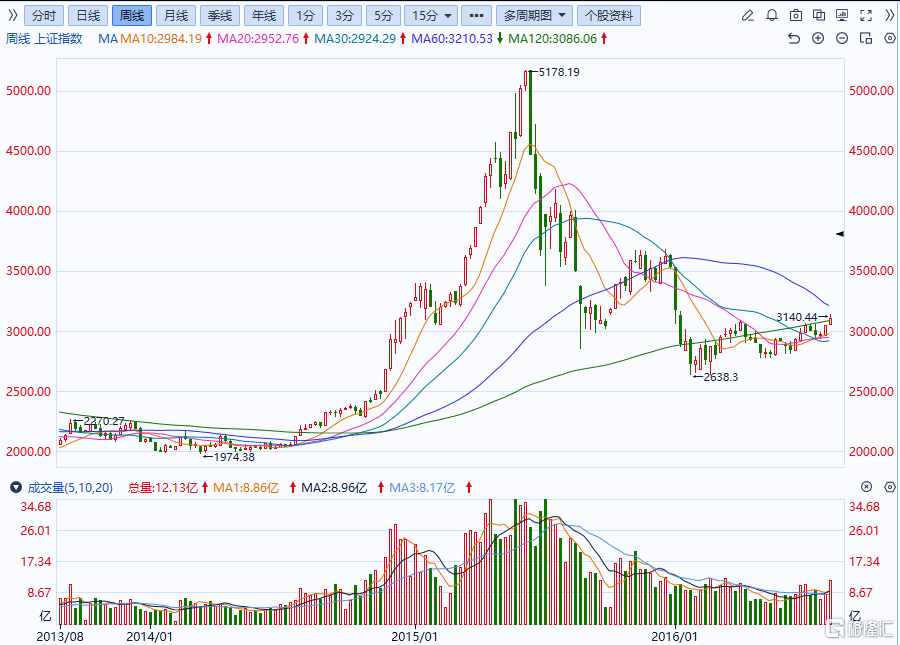This screenshot has width=900, height=645.
Task: Open the 15分 period dropdown
Action: click(x=431, y=15)
